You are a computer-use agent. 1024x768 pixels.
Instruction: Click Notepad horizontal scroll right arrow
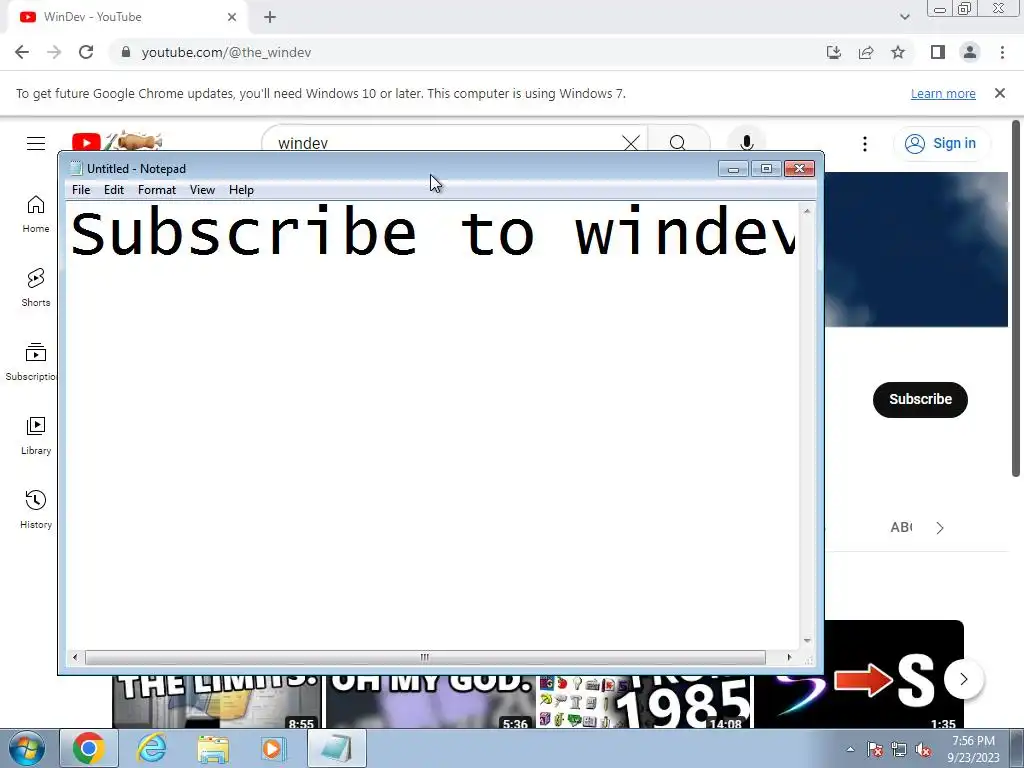pyautogui.click(x=789, y=657)
